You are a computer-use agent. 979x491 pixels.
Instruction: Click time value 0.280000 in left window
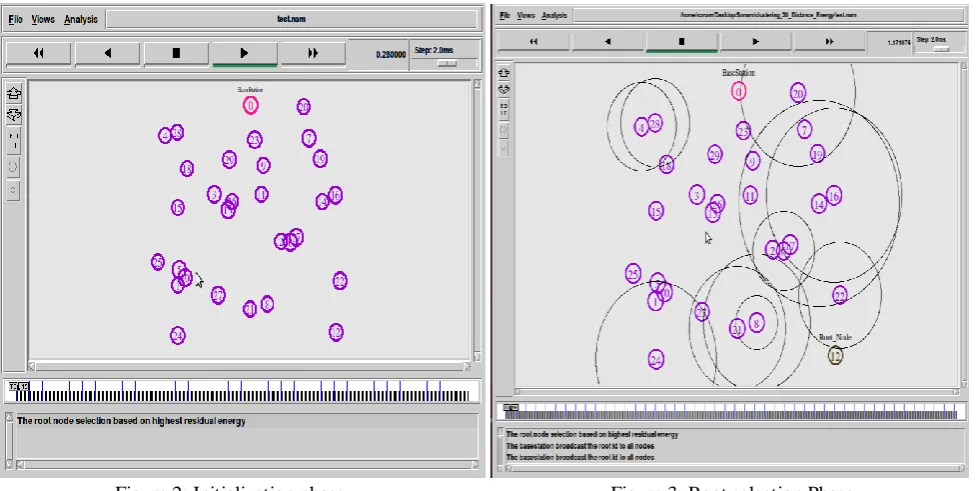pyautogui.click(x=391, y=55)
